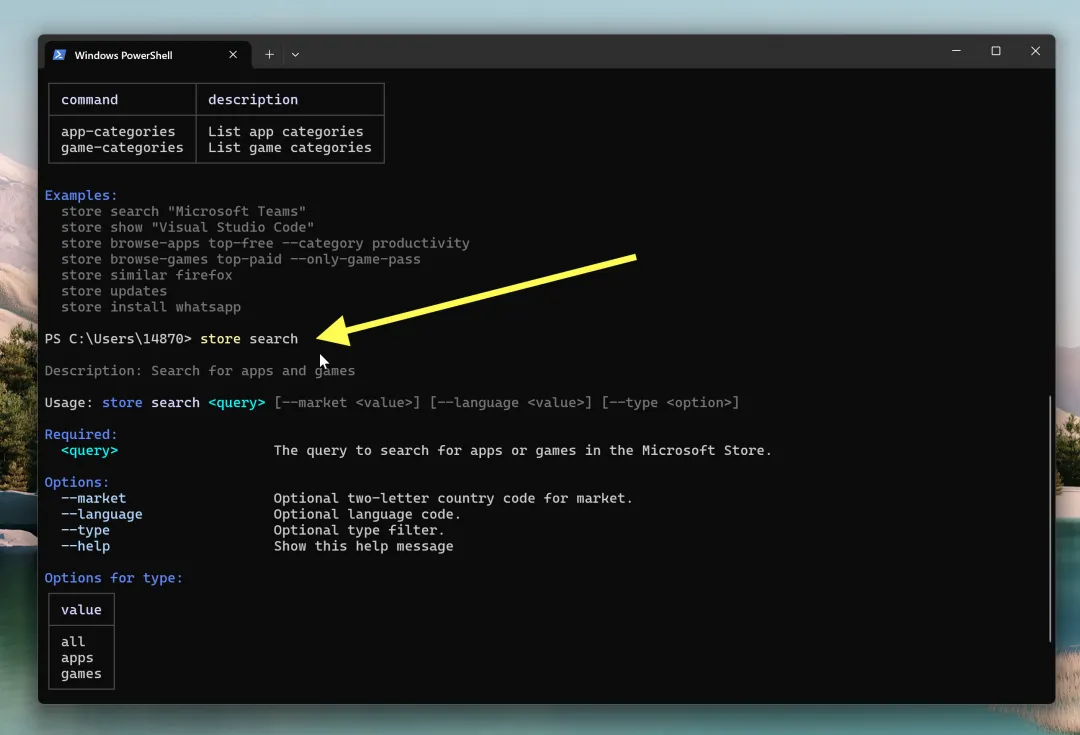1080x735 pixels.
Task: Click example 'store show "Visual Studio Code"'
Action: 187,227
